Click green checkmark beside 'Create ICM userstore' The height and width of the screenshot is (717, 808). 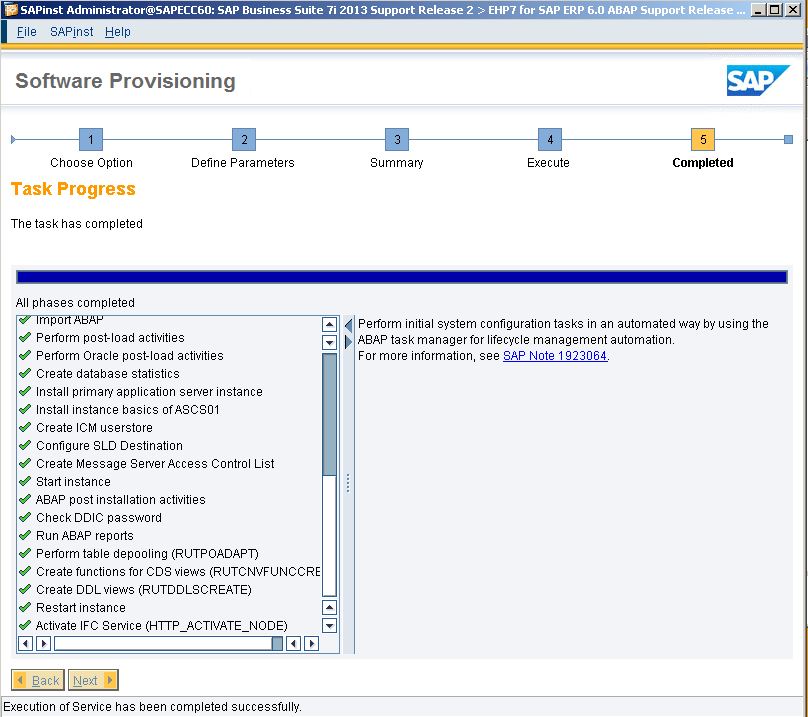pyautogui.click(x=25, y=427)
